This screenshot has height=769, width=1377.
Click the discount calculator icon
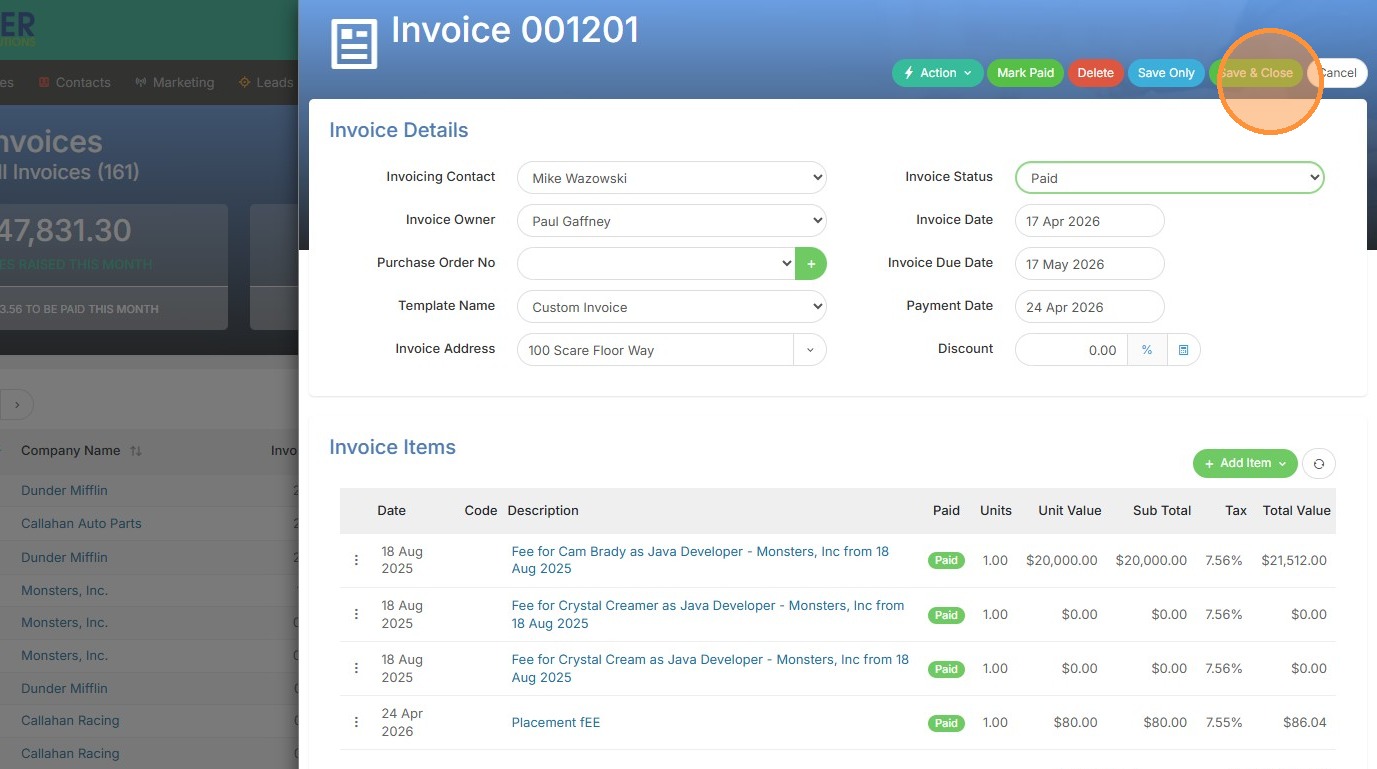[1183, 350]
